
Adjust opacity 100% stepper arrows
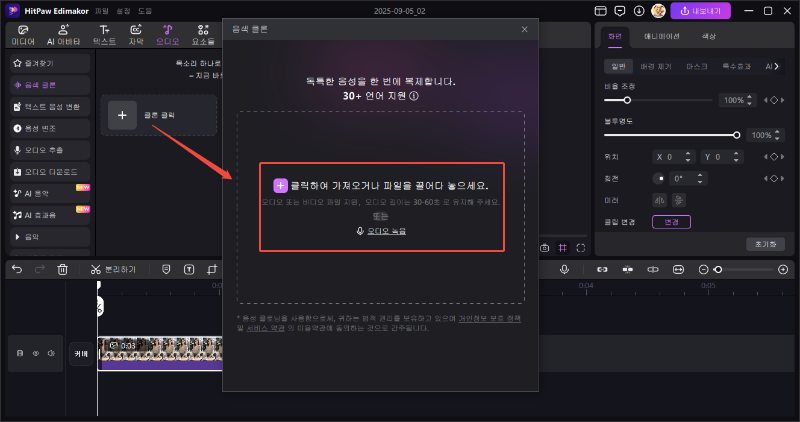coord(777,135)
